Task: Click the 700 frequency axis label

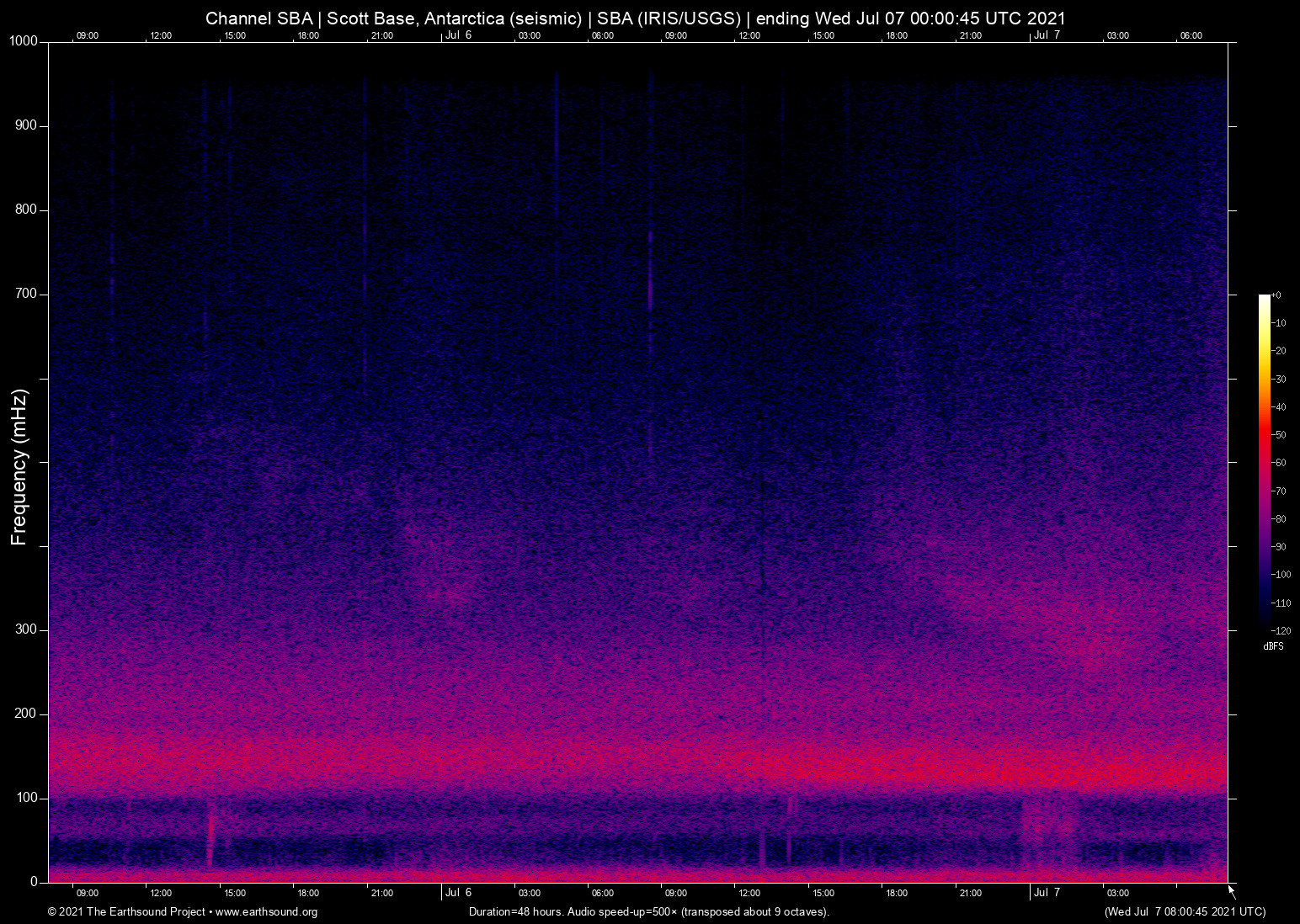Action: click(26, 294)
